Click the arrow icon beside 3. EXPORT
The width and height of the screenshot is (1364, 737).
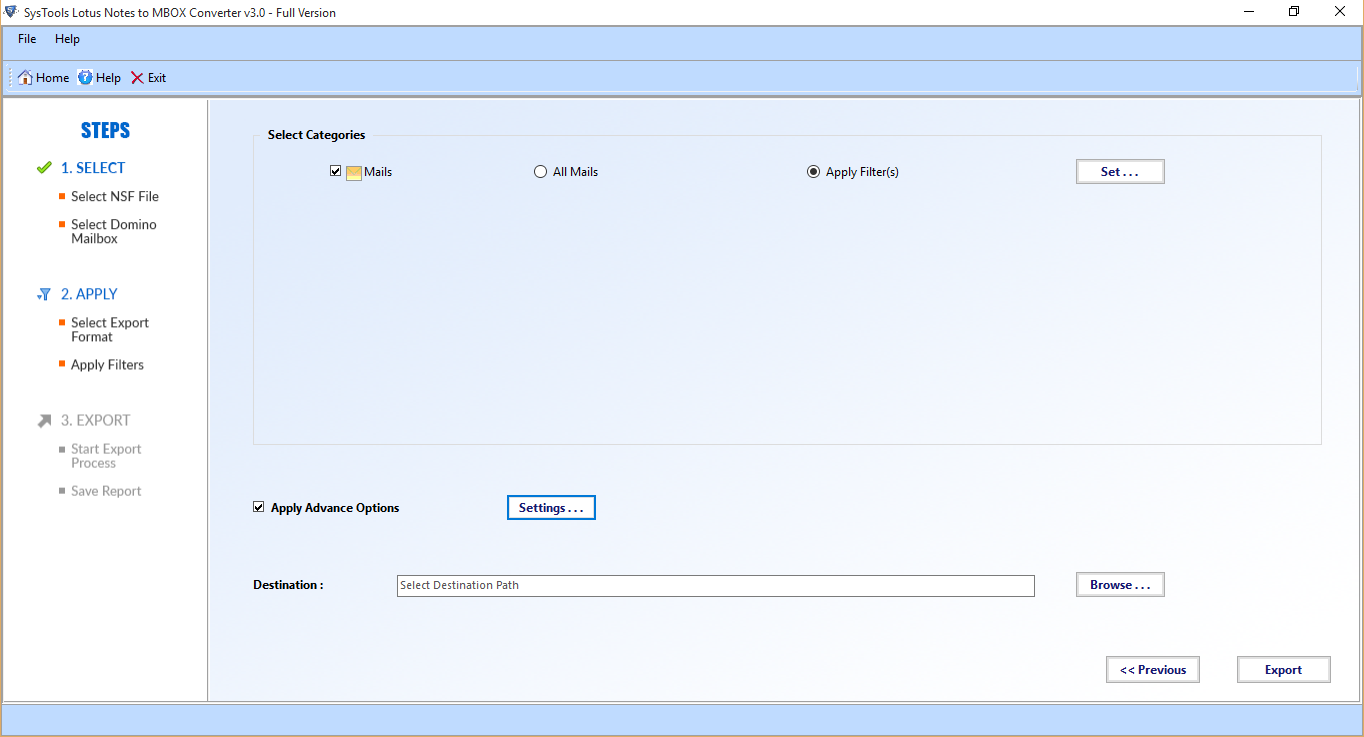click(44, 421)
